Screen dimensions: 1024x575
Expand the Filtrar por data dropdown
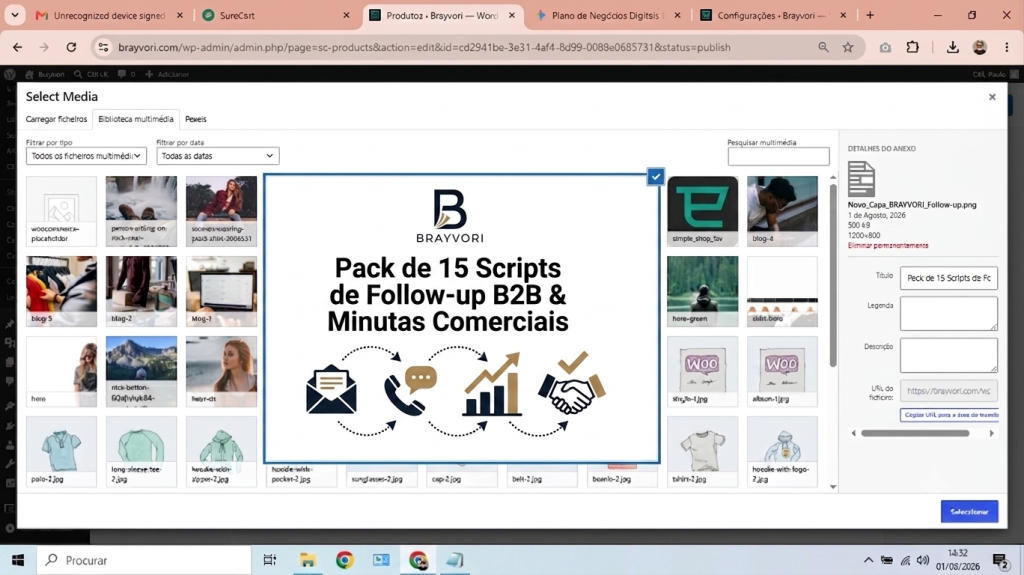pos(217,156)
